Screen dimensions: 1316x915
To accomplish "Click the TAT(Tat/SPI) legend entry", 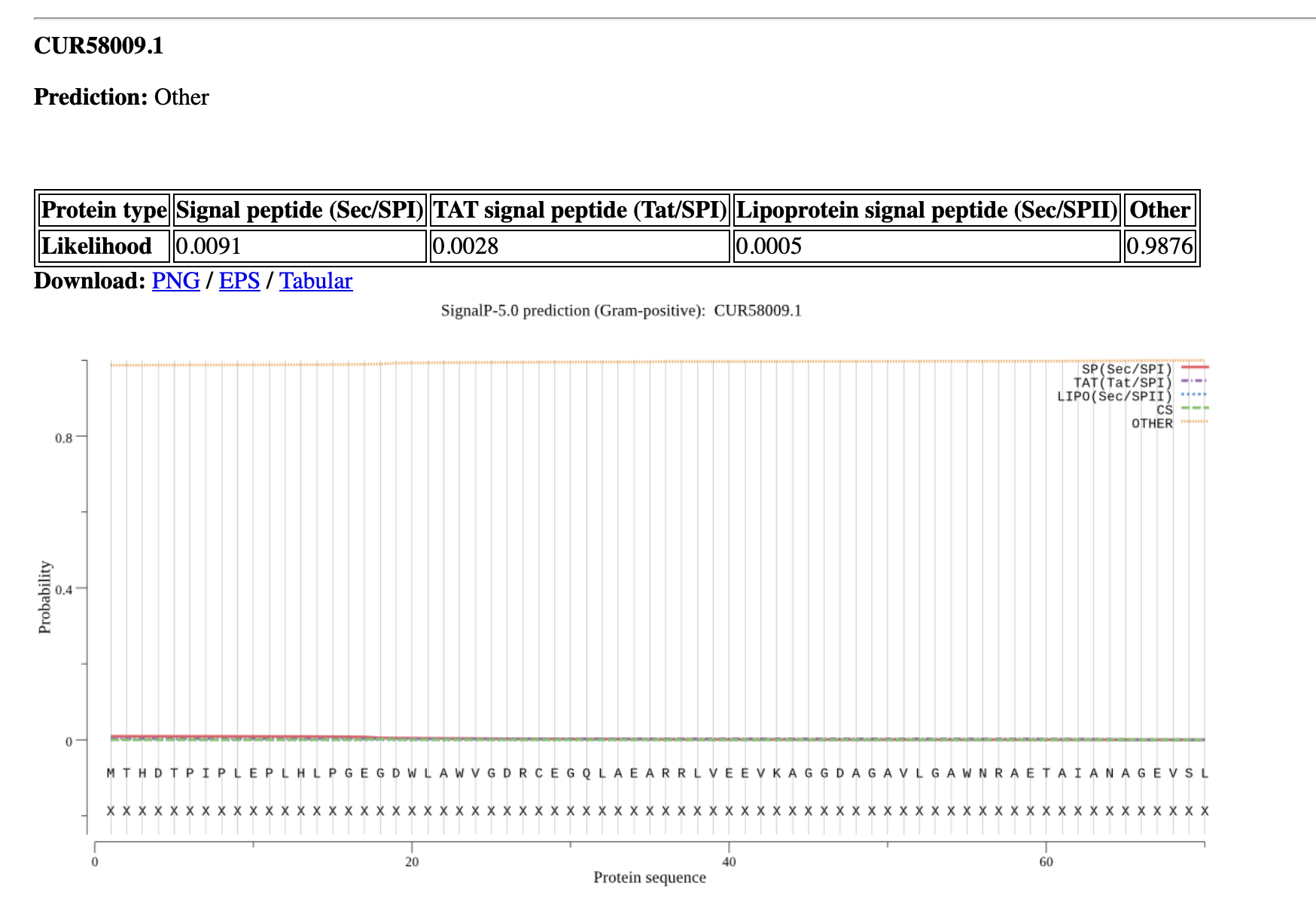I will point(1140,383).
